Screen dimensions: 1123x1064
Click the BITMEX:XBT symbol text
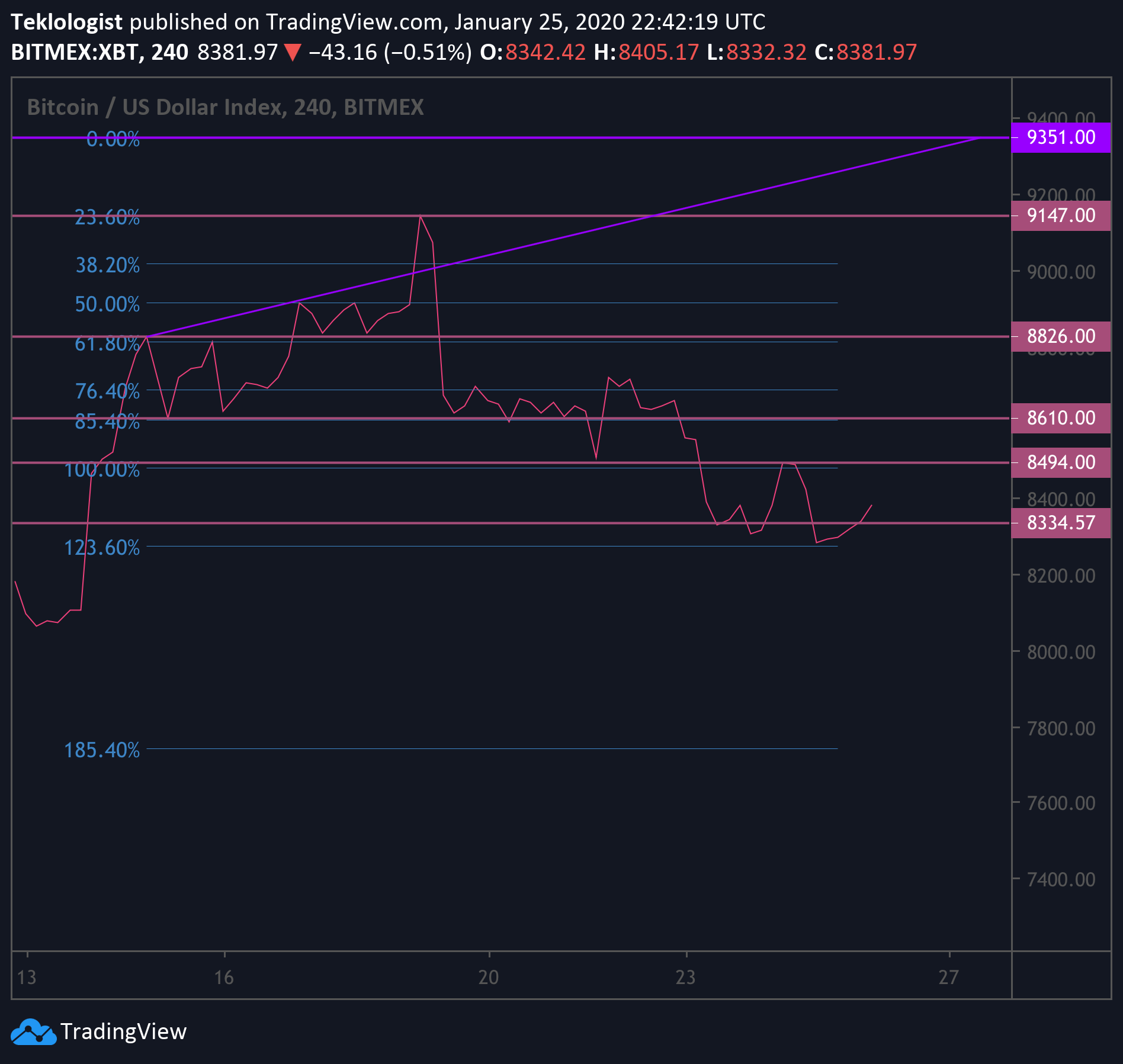[x=76, y=52]
